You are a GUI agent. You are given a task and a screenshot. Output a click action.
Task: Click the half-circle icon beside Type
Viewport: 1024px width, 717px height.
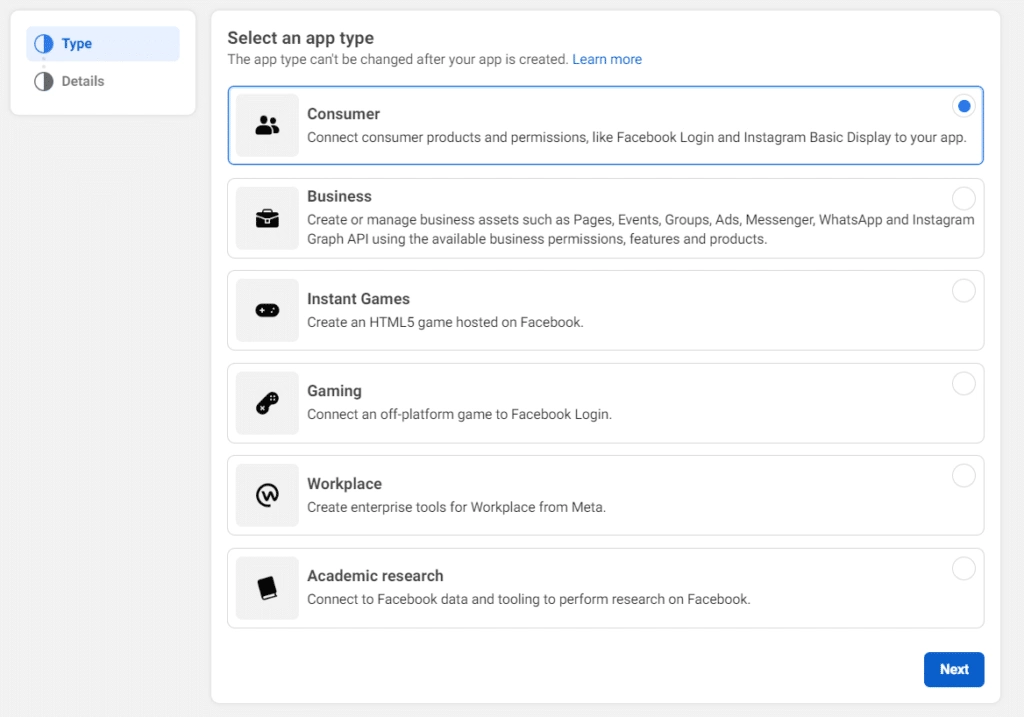point(44,44)
